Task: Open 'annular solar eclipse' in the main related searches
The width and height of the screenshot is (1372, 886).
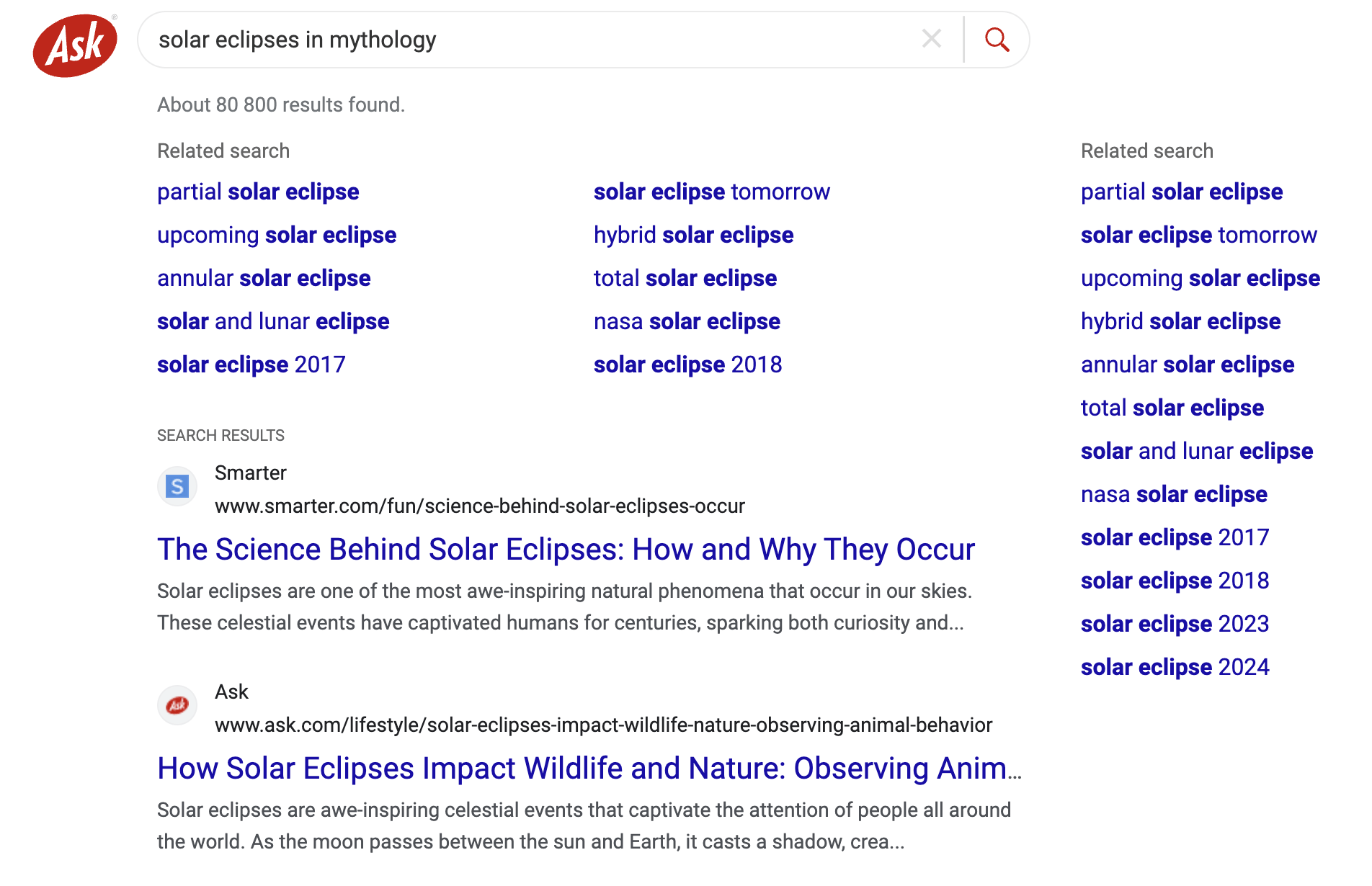Action: coord(264,279)
